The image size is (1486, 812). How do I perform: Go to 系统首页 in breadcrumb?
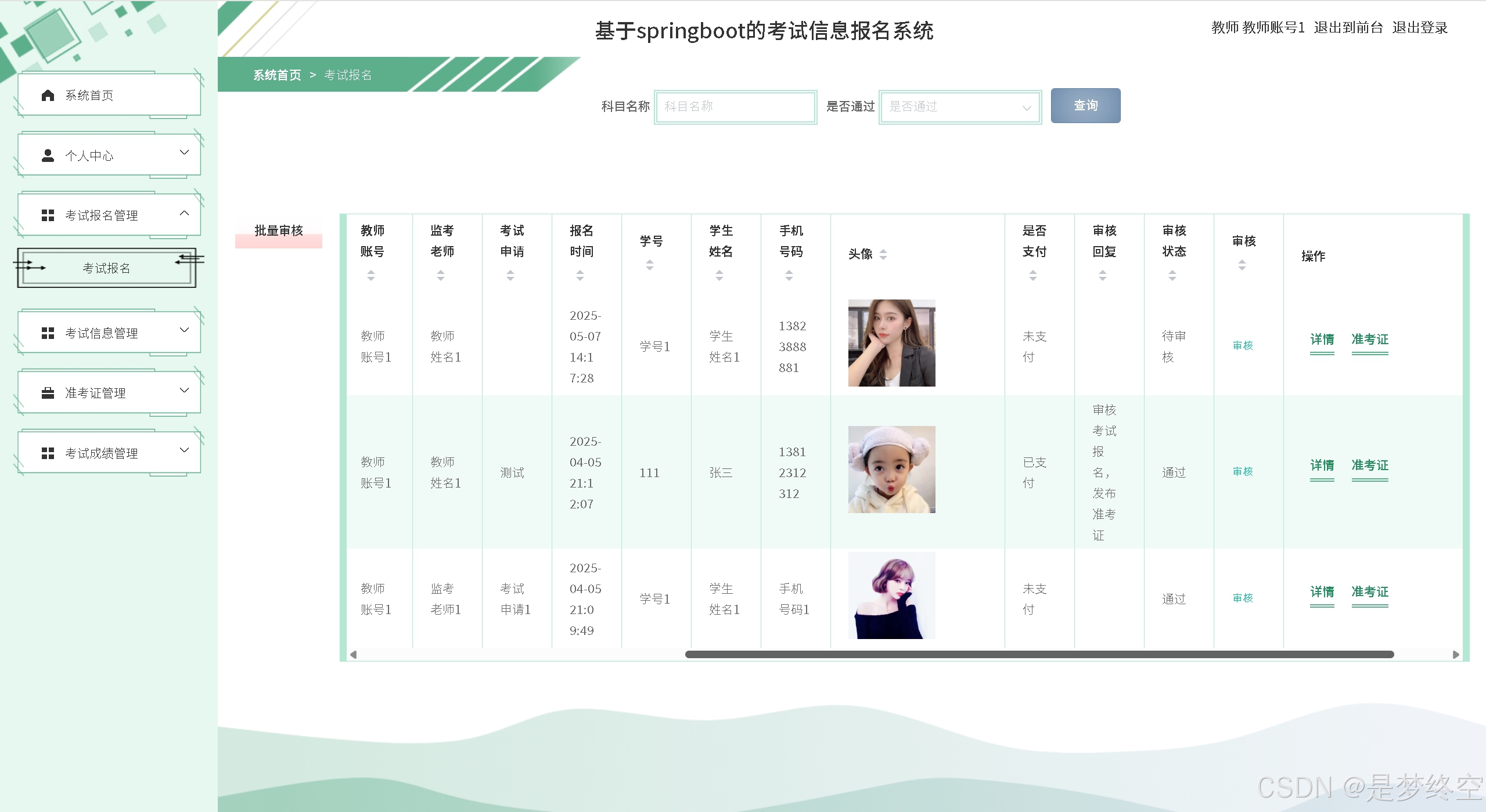[277, 75]
